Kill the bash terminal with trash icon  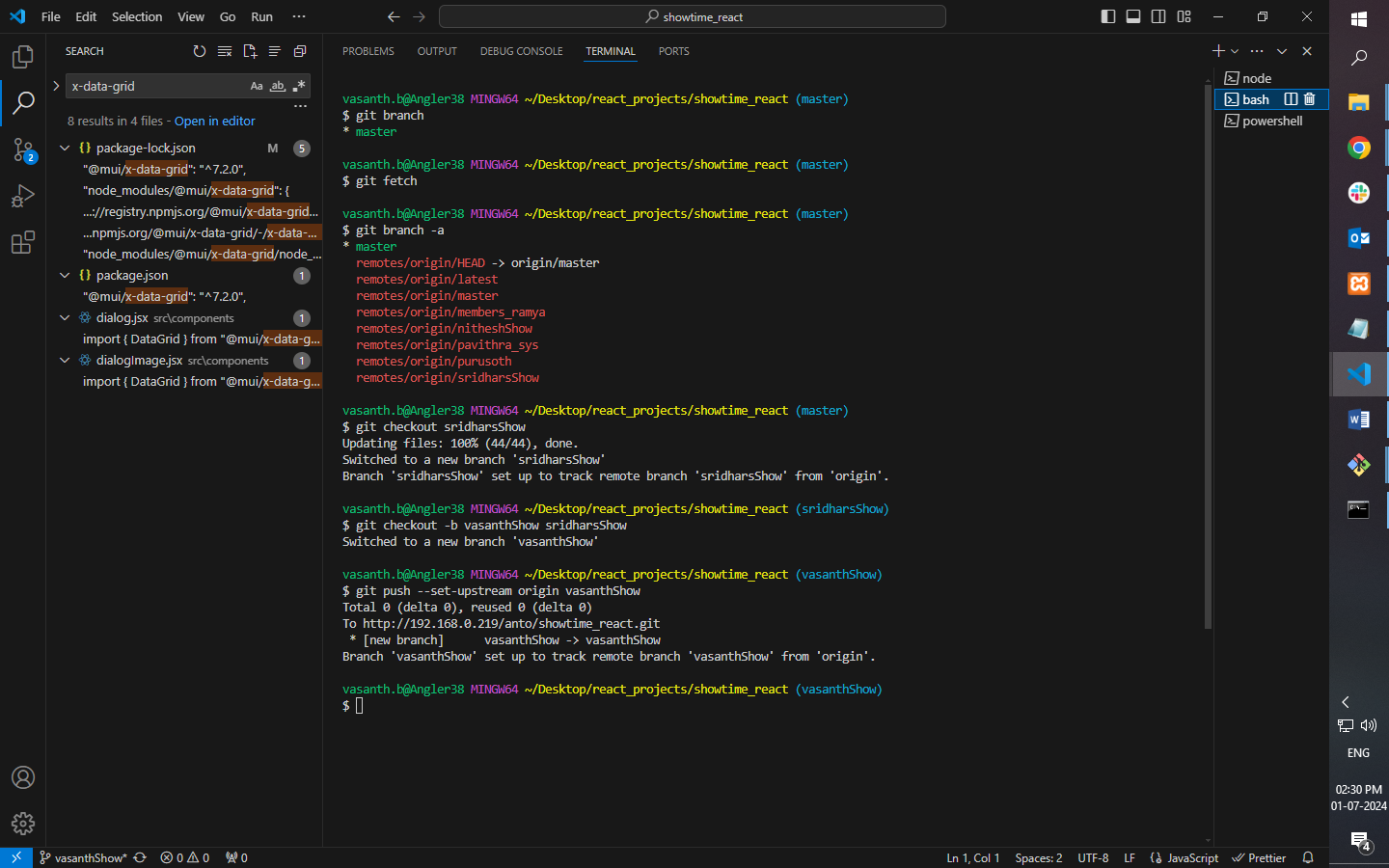pos(1309,99)
